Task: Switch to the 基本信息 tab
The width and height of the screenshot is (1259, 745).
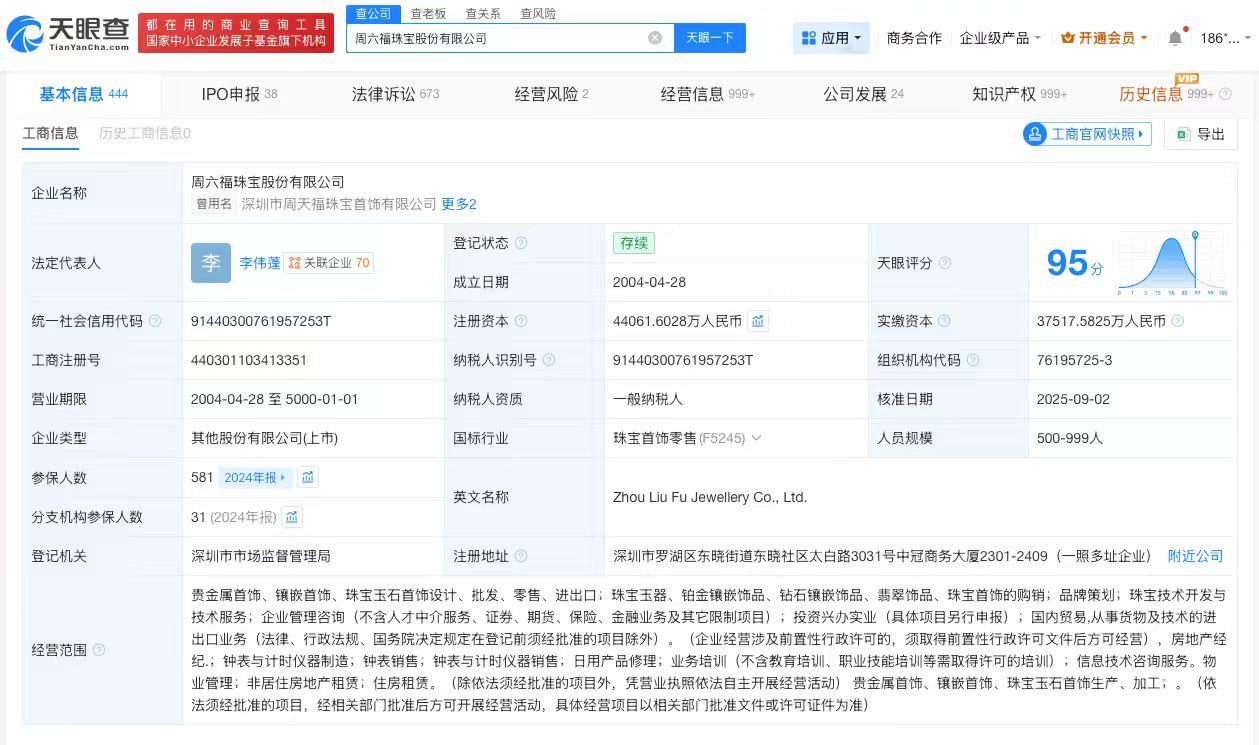Action: pyautogui.click(x=84, y=94)
